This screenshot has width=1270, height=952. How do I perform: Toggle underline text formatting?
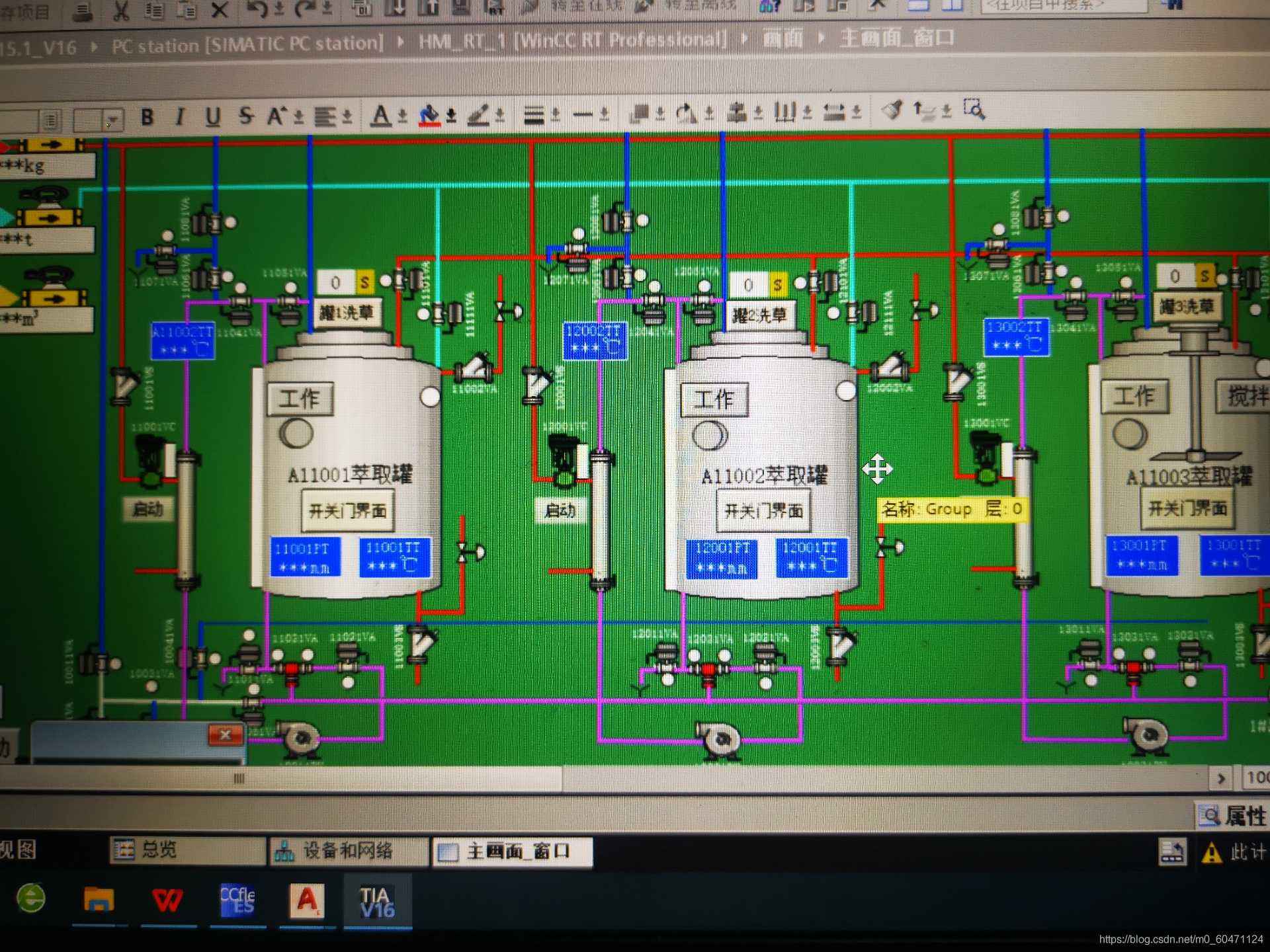[x=212, y=117]
